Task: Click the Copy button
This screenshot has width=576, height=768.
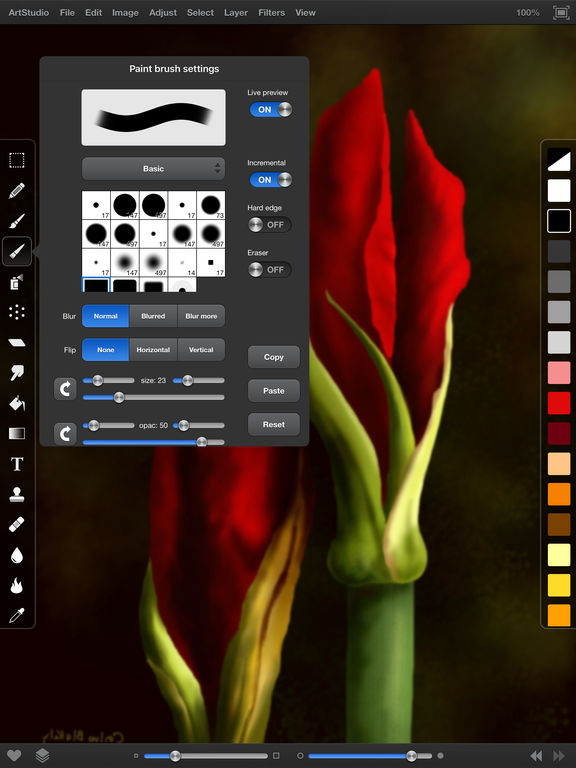Action: click(x=274, y=357)
